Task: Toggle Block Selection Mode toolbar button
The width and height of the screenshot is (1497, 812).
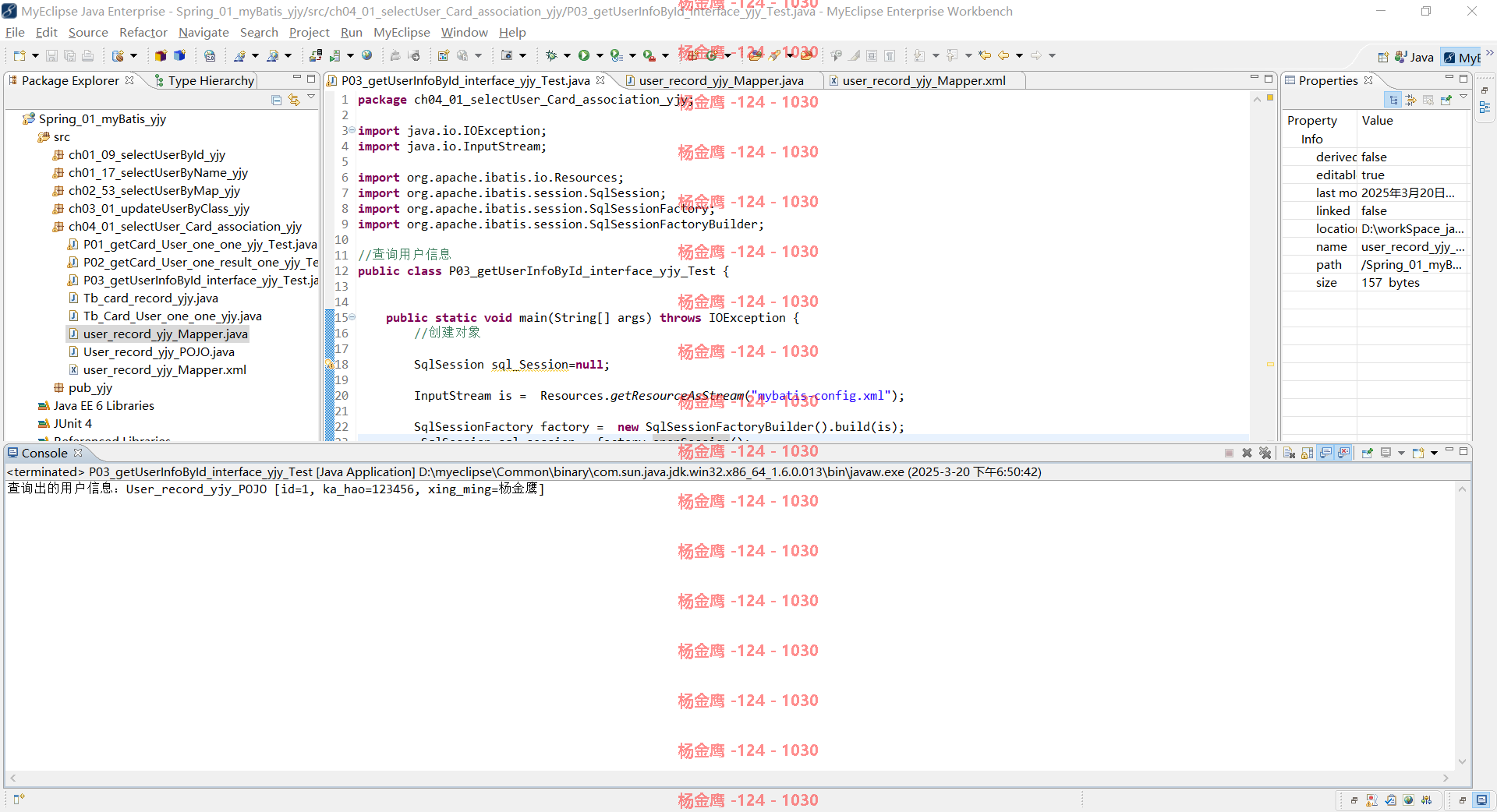Action: coord(872,55)
